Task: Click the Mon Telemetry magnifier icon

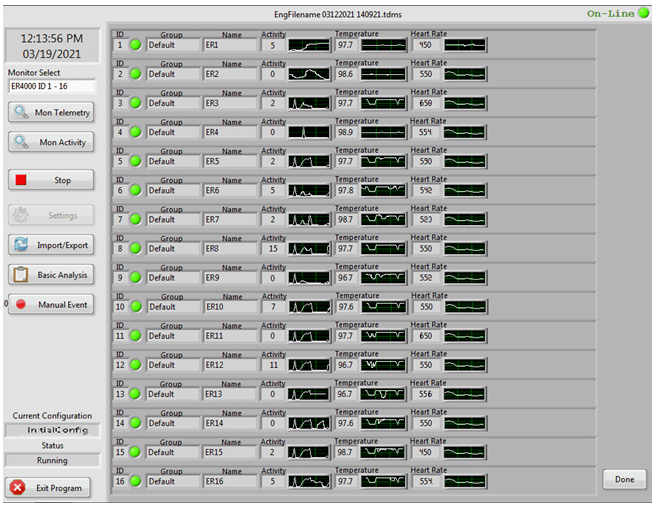Action: coord(21,113)
